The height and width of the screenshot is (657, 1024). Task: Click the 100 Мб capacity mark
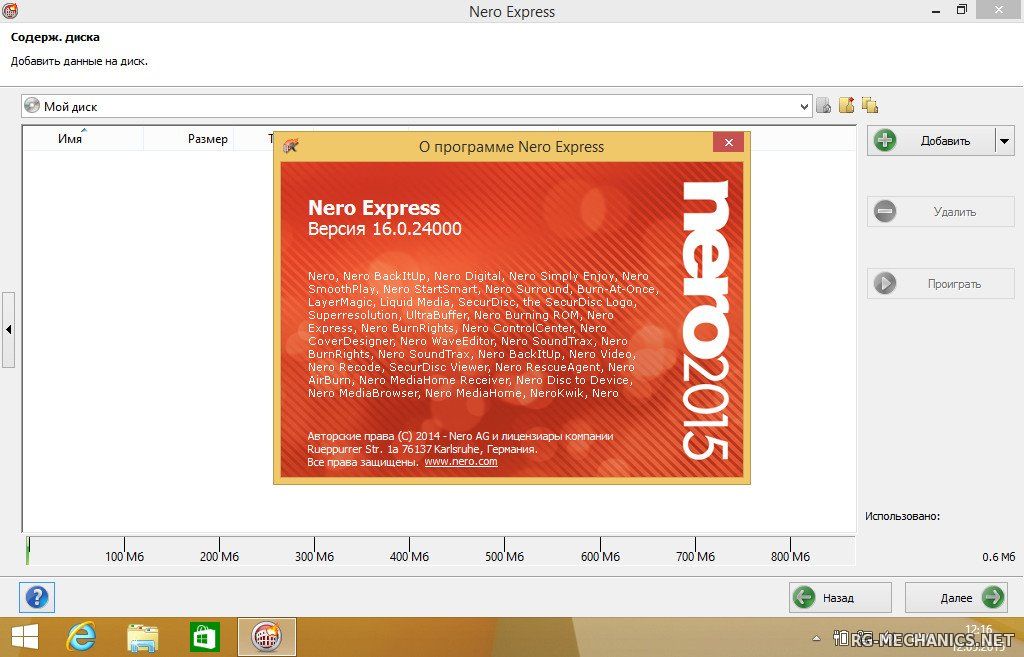point(124,556)
